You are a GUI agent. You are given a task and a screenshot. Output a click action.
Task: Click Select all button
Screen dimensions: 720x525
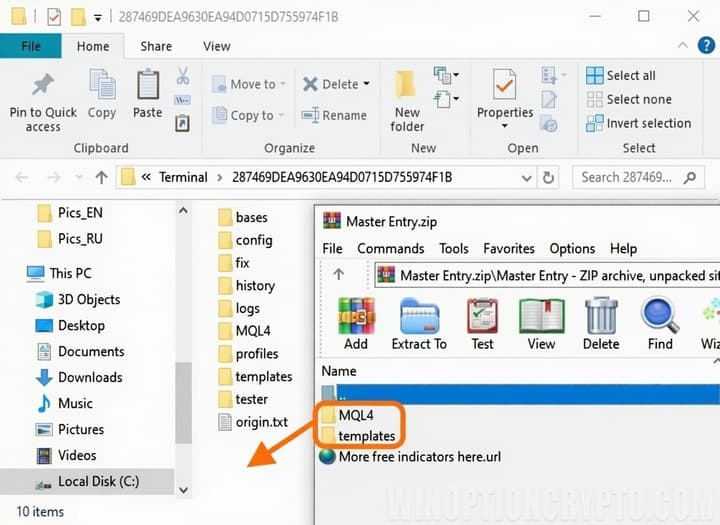coord(621,75)
